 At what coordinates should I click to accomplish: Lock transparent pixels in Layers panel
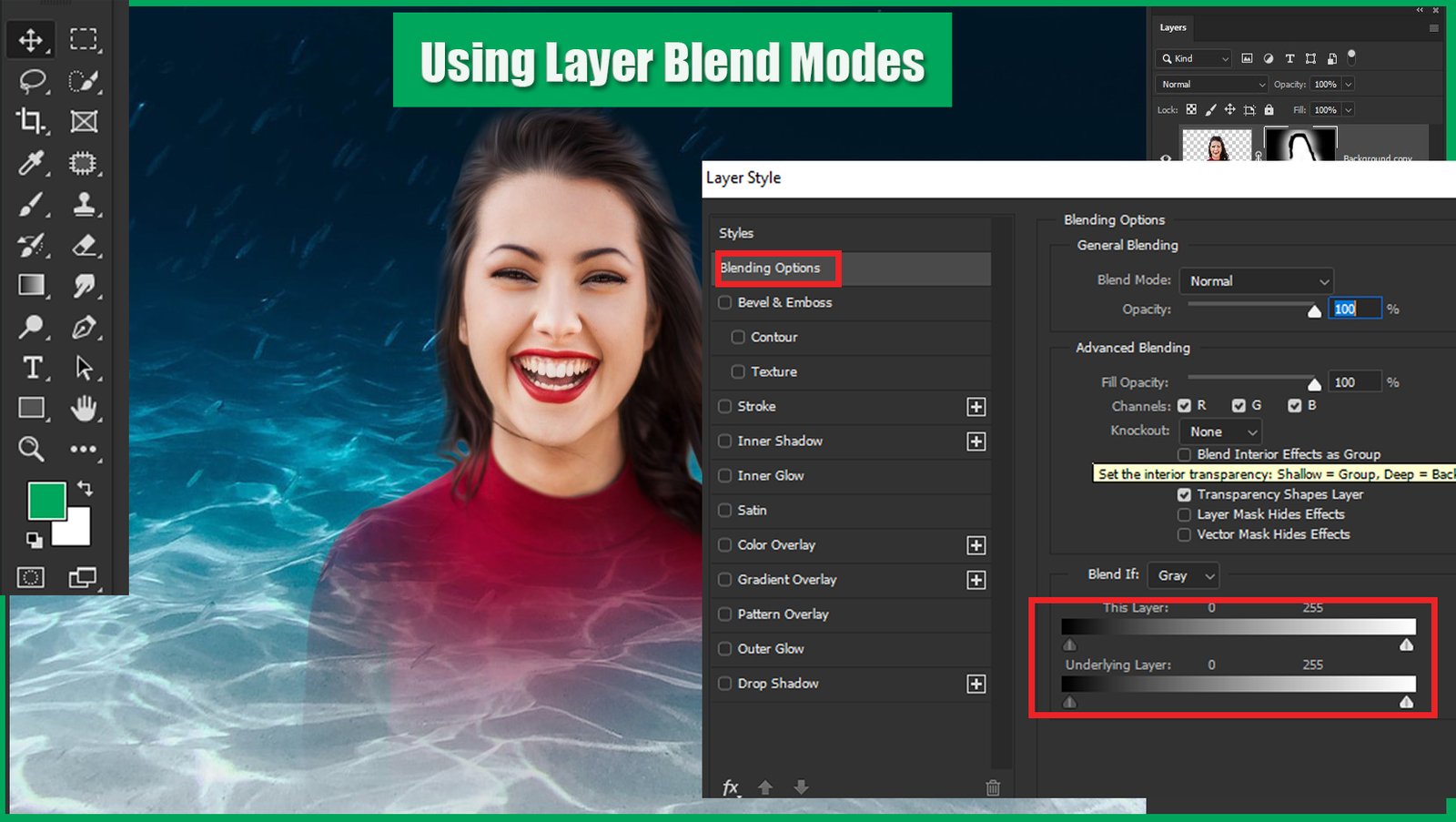tap(1191, 109)
